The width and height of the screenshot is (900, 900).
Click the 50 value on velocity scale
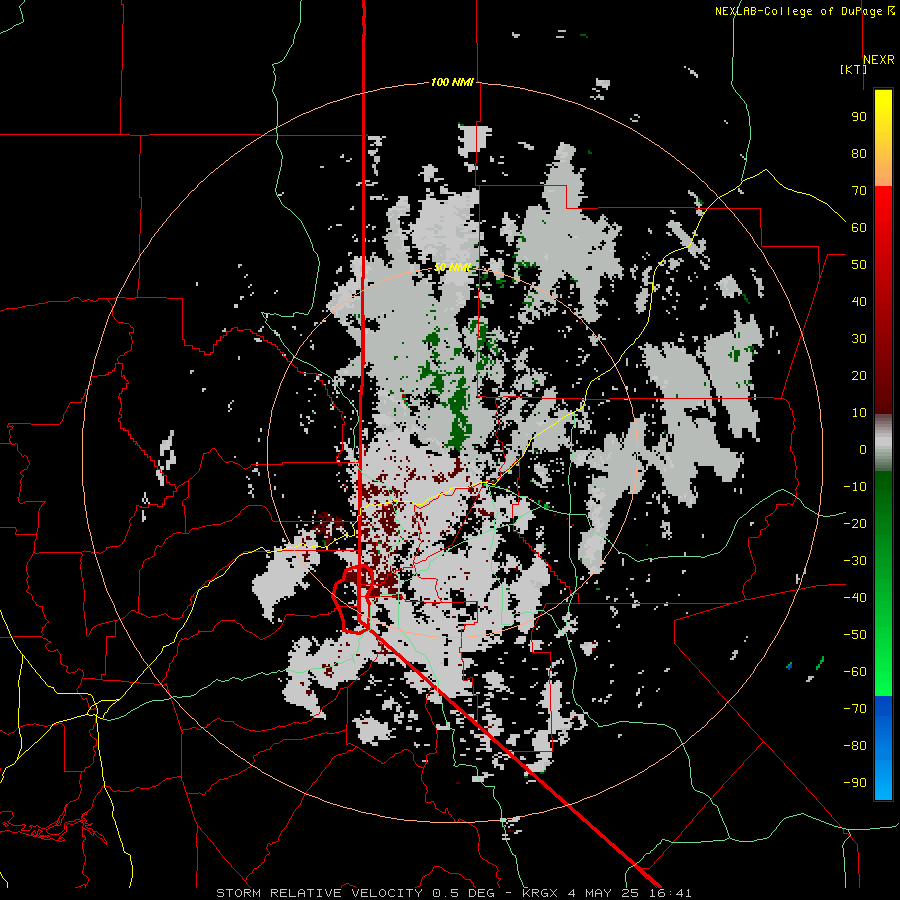(x=859, y=265)
